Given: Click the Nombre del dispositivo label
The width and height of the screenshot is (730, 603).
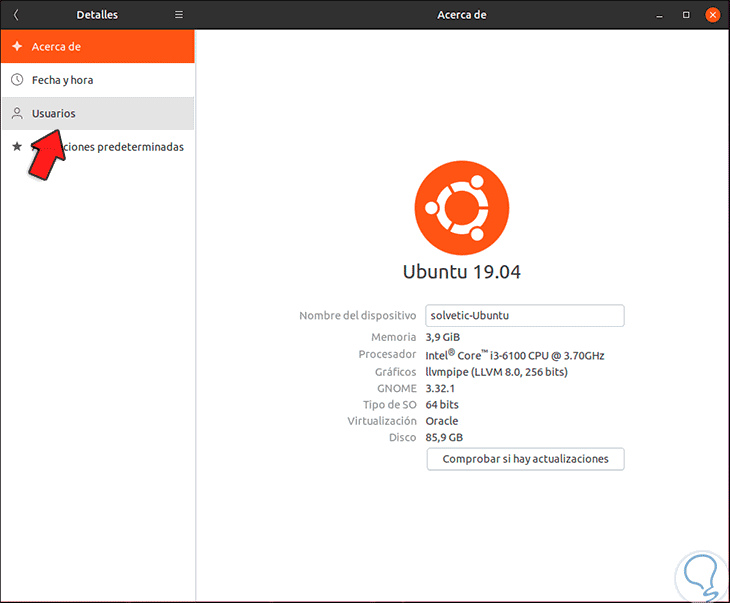Looking at the screenshot, I should point(358,316).
